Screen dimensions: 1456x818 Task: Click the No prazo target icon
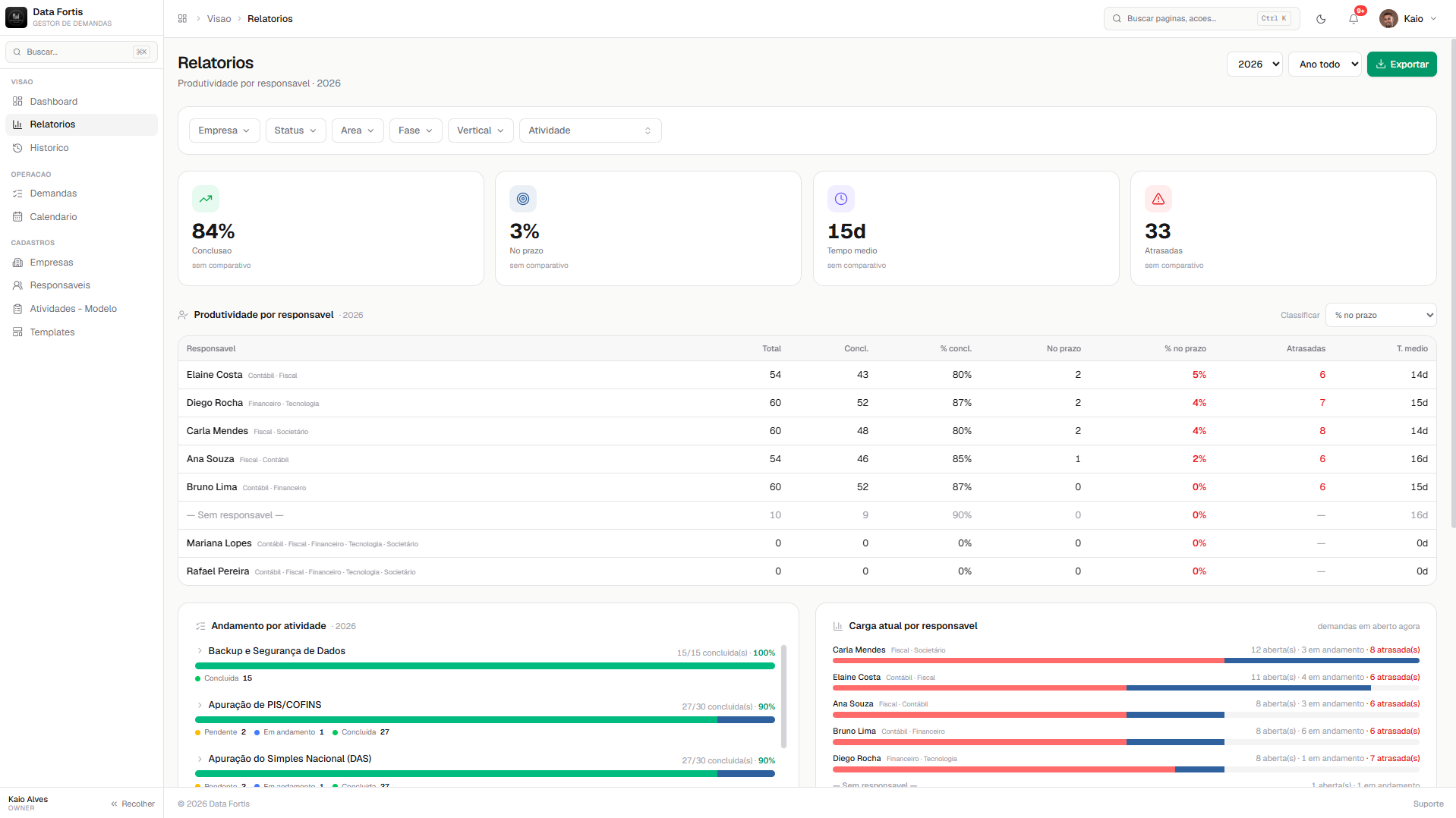[523, 199]
